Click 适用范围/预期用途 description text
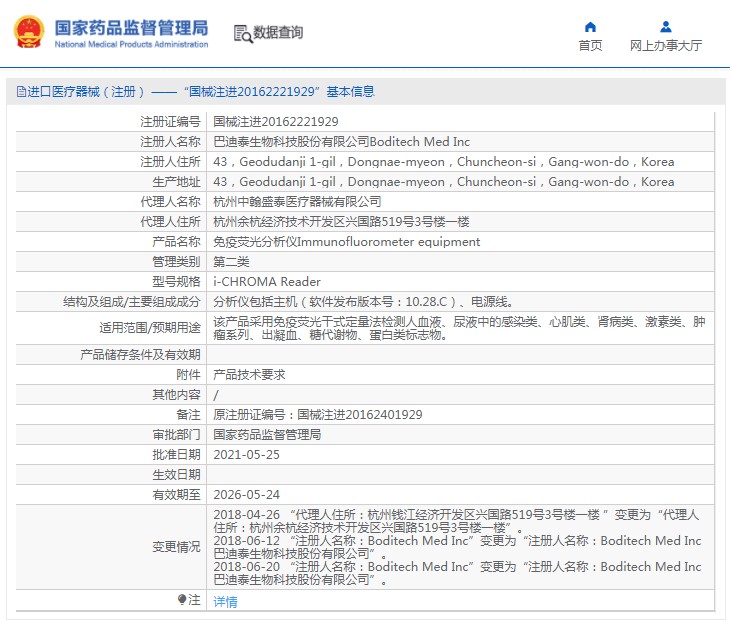730x622 pixels. pos(459,328)
